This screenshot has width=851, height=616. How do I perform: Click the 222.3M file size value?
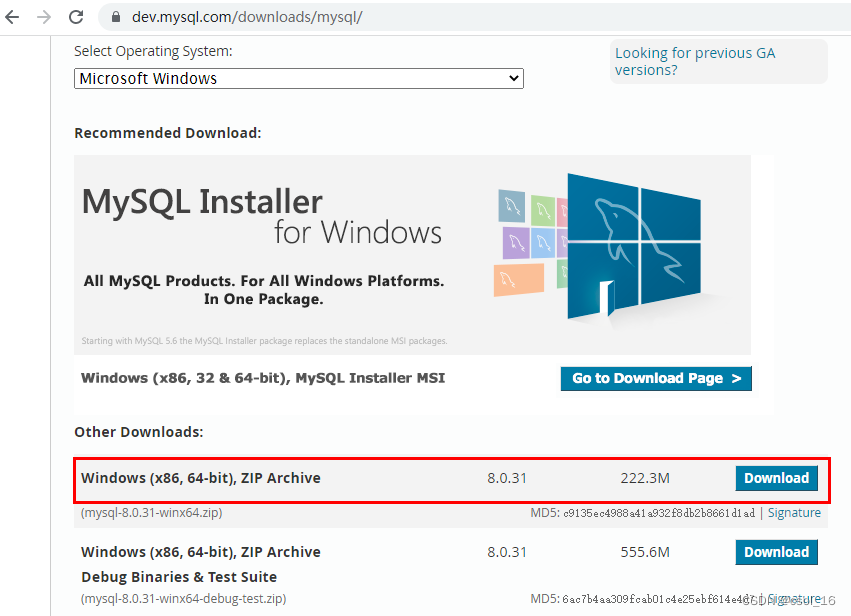(x=645, y=478)
